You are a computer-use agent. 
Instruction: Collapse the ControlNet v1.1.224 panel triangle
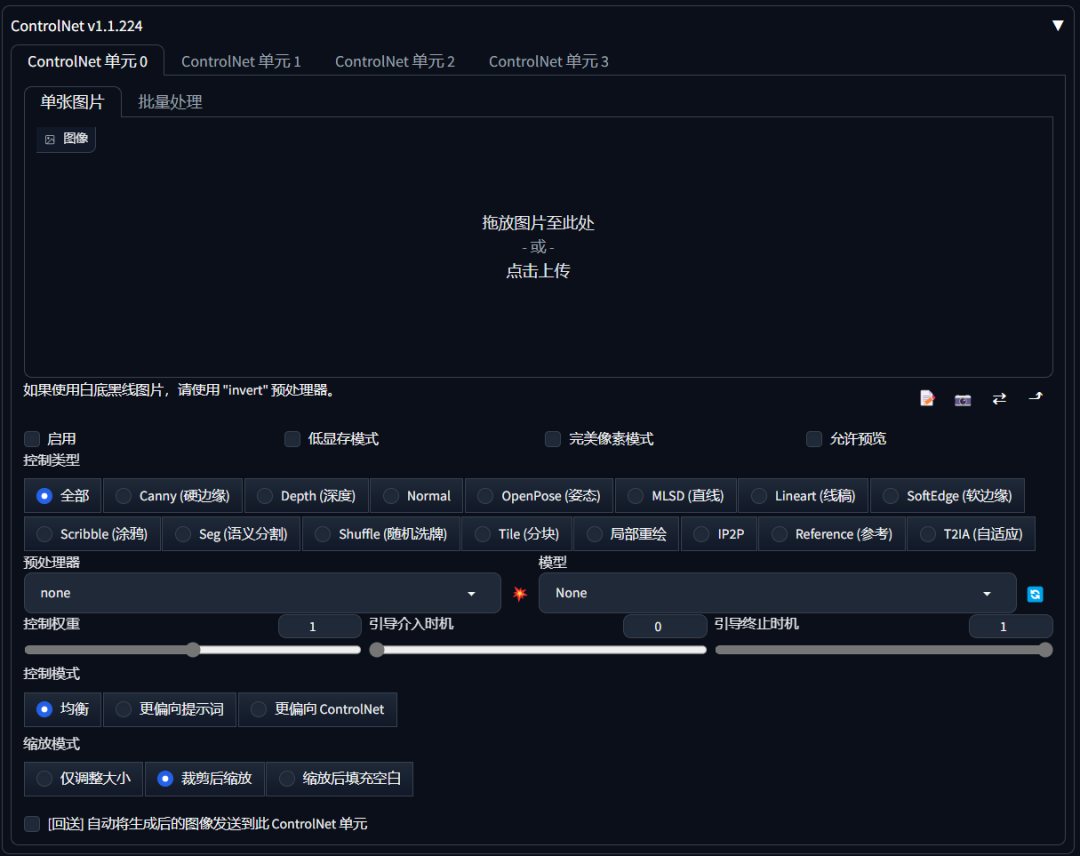point(1058,25)
